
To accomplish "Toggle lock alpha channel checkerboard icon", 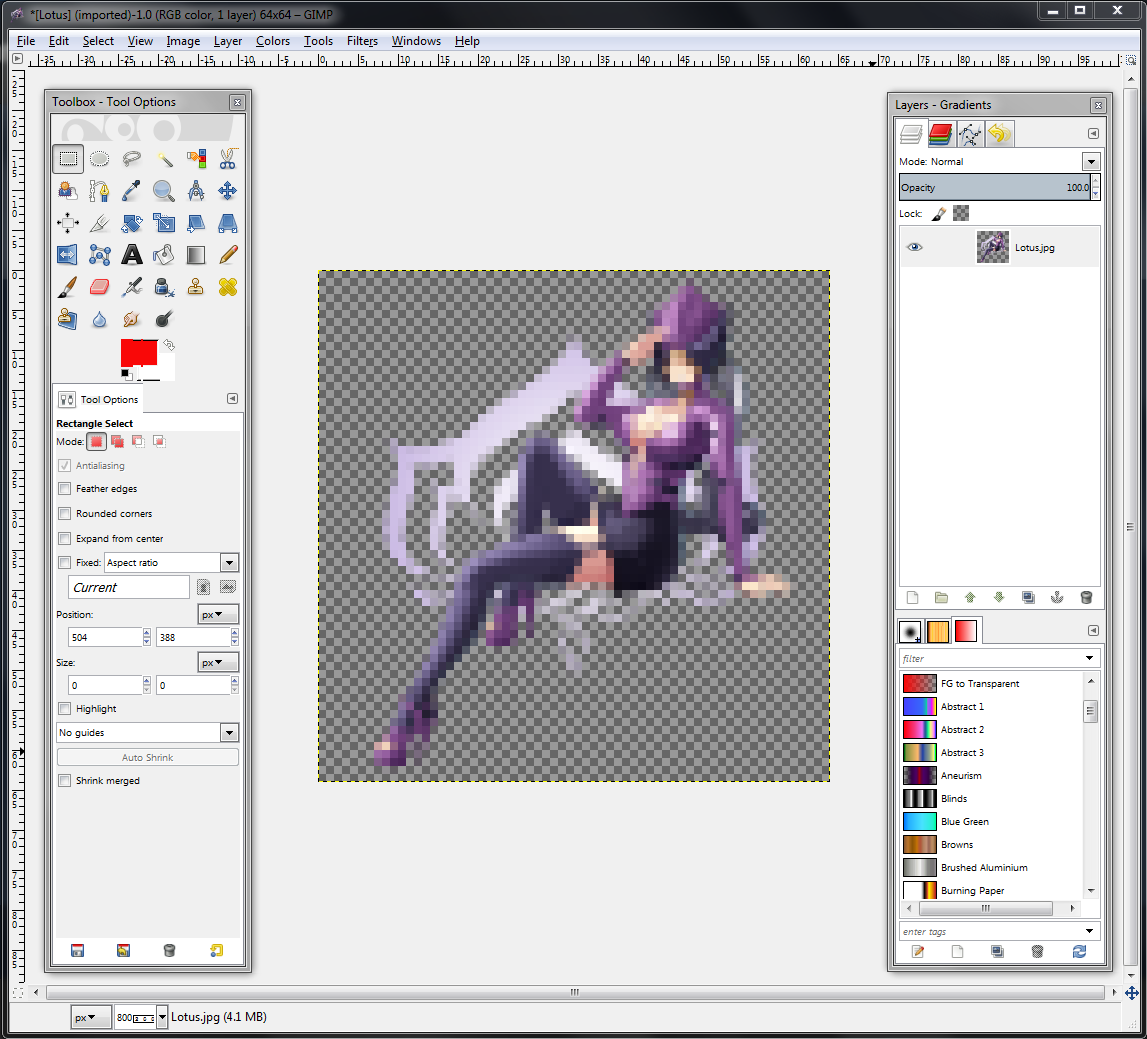I will coord(961,214).
